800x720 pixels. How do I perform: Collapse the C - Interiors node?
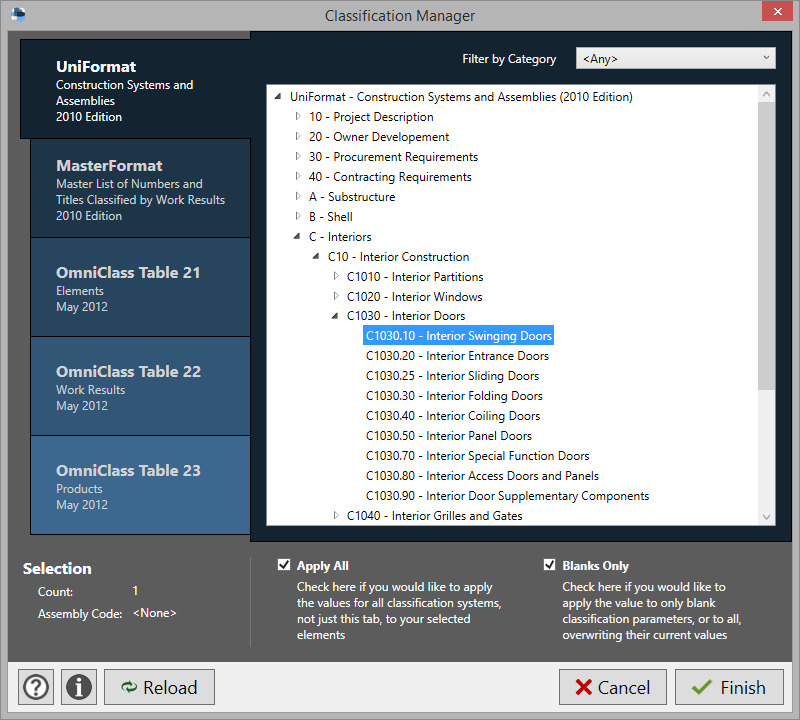(x=296, y=236)
